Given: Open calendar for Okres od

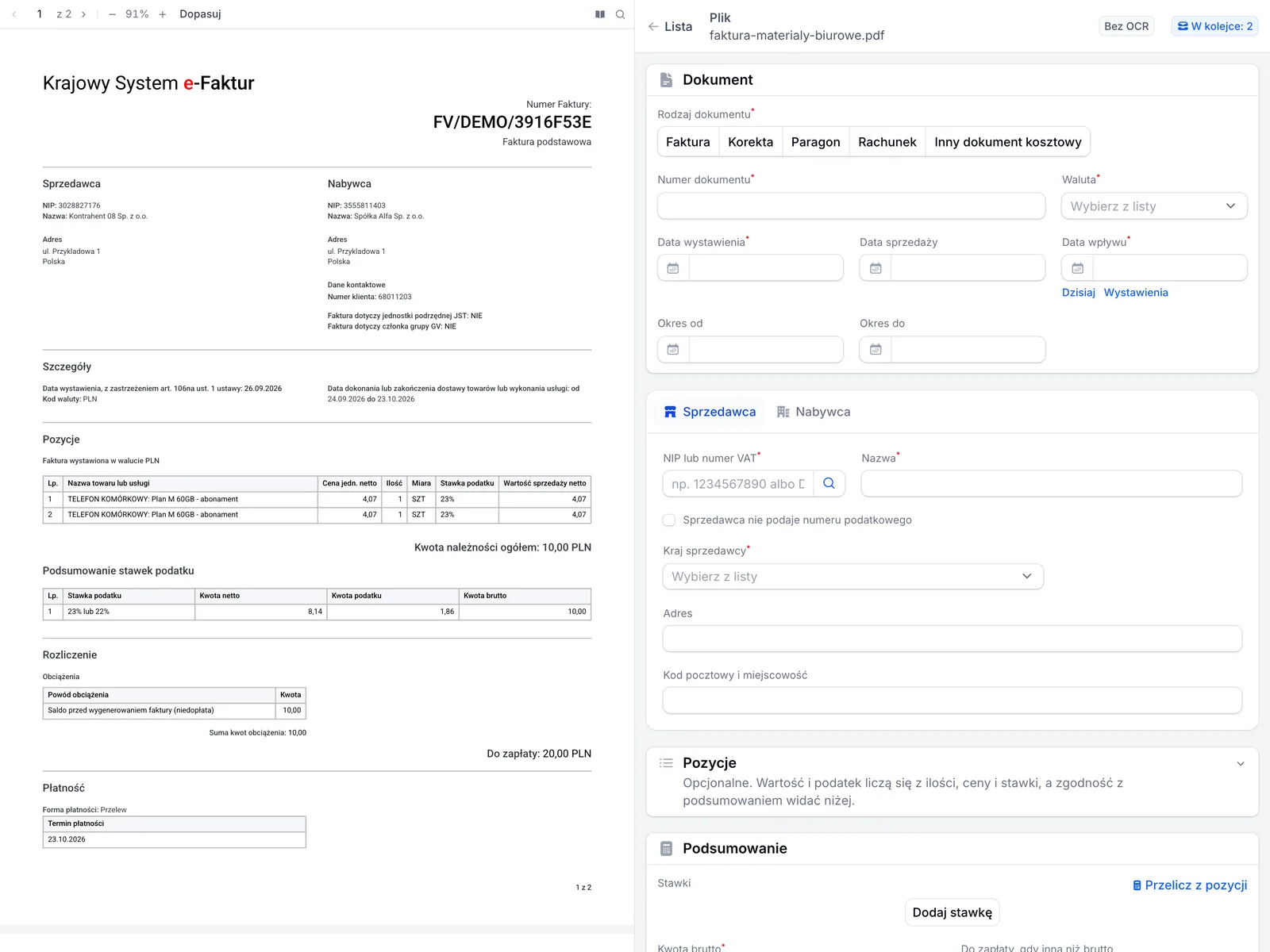Looking at the screenshot, I should [673, 350].
